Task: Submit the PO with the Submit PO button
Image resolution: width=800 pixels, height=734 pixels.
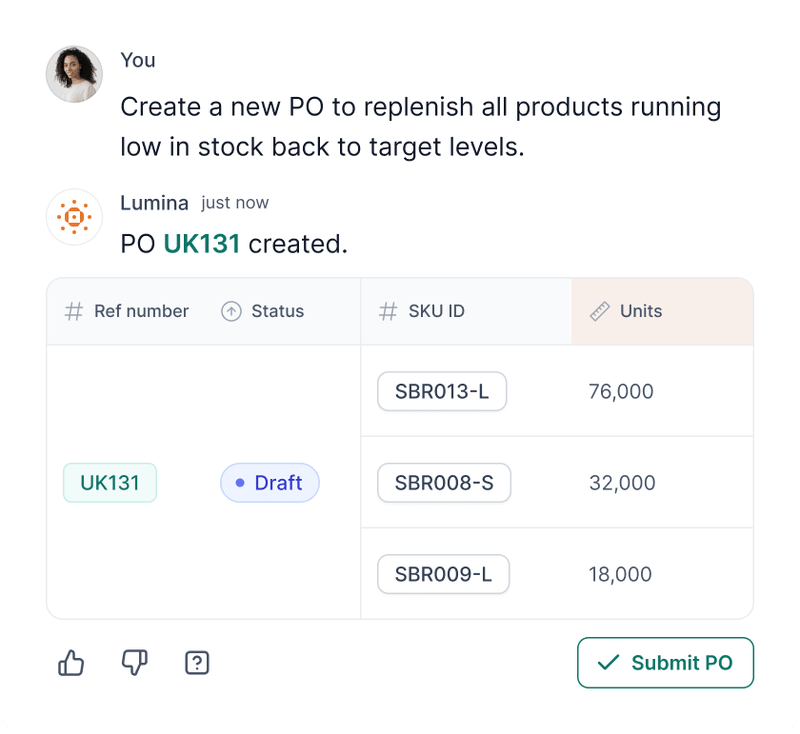Action: click(x=665, y=662)
